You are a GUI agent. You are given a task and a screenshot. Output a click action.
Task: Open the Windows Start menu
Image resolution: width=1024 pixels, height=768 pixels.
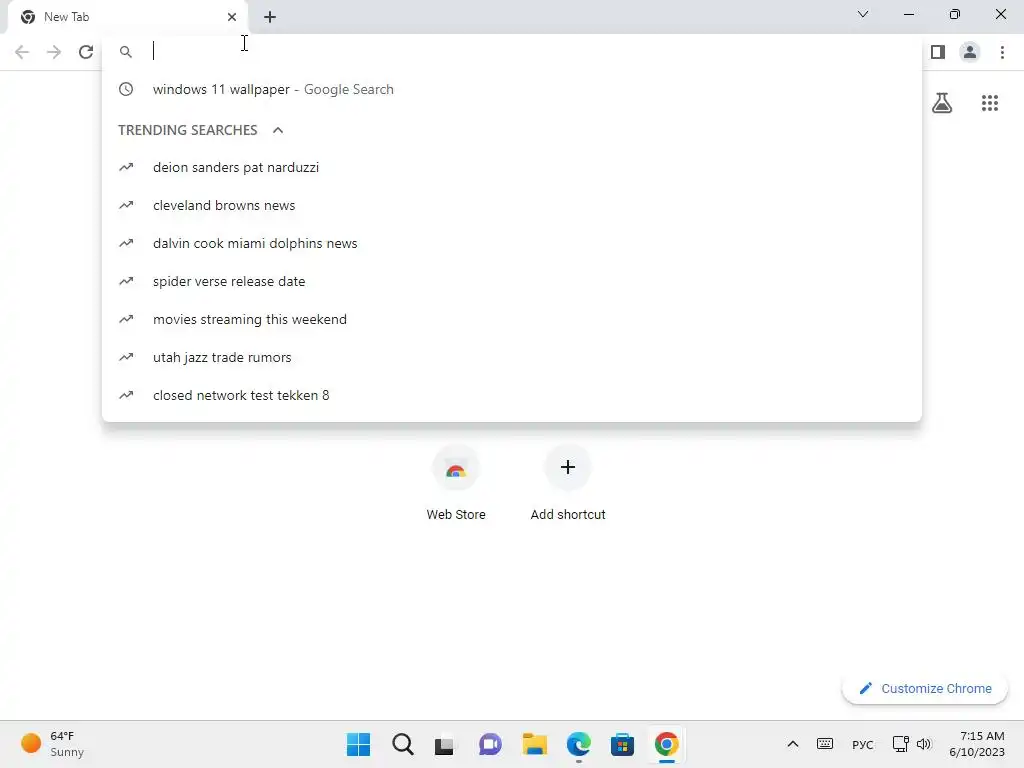pos(358,744)
